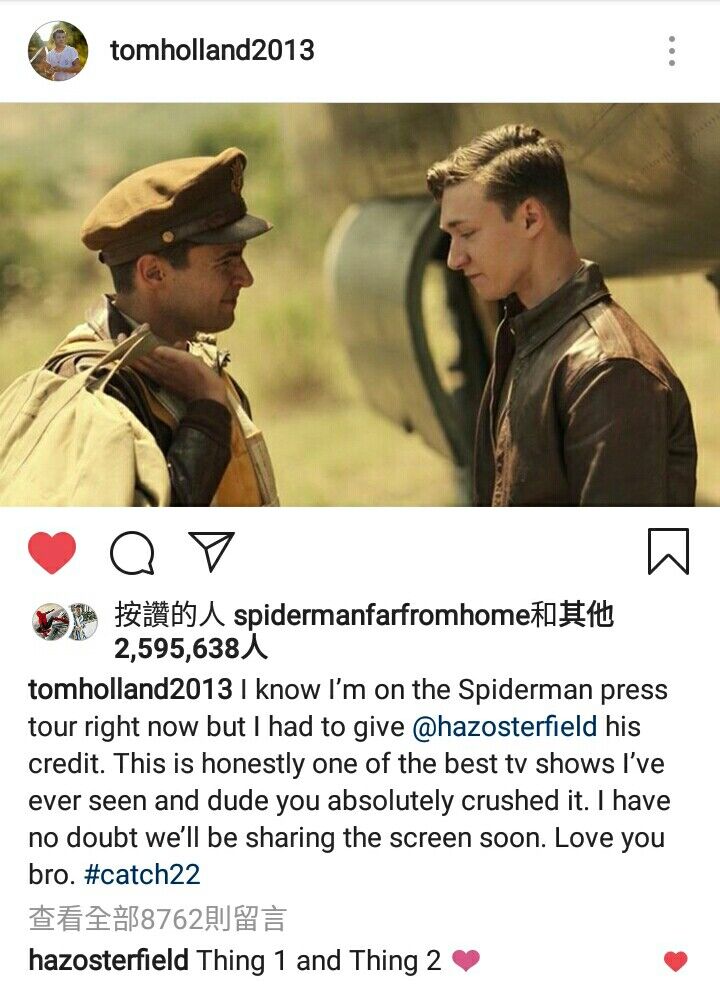Screen dimensions: 720x991
Task: Open spidermanfarfromhome profile from likes line
Action: [381, 615]
